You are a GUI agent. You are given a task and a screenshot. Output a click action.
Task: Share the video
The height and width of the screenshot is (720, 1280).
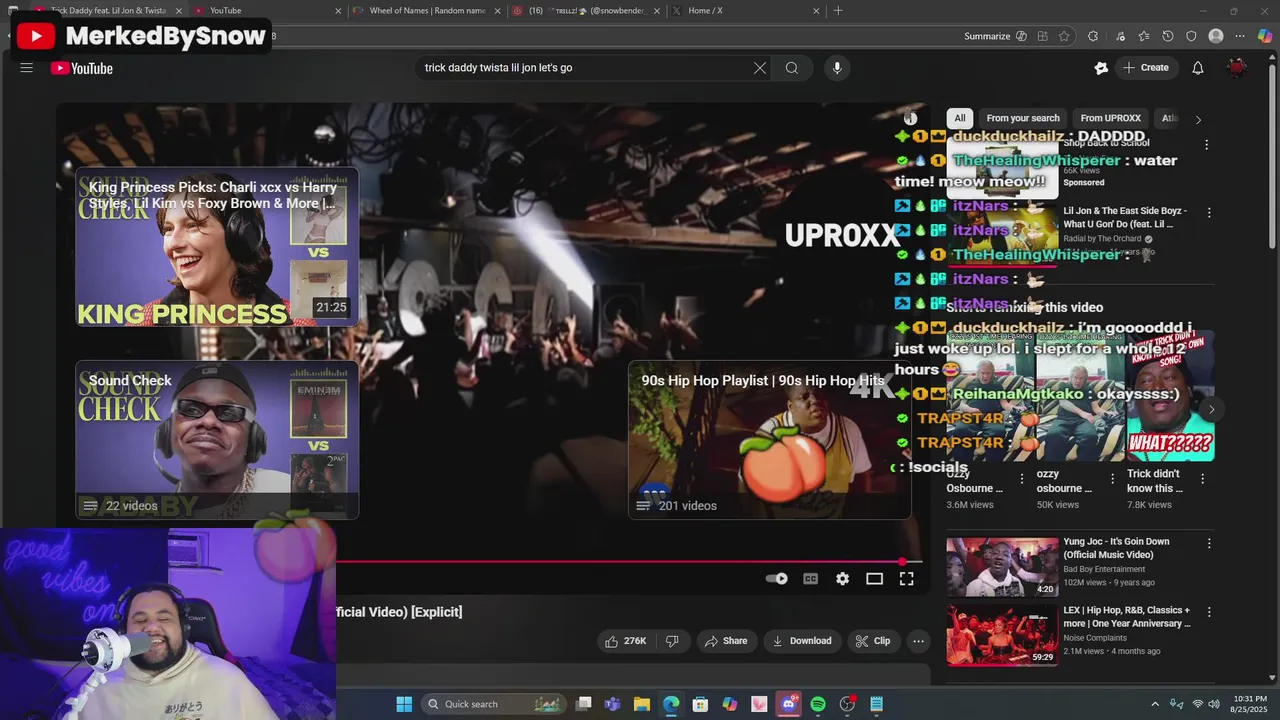coord(726,641)
